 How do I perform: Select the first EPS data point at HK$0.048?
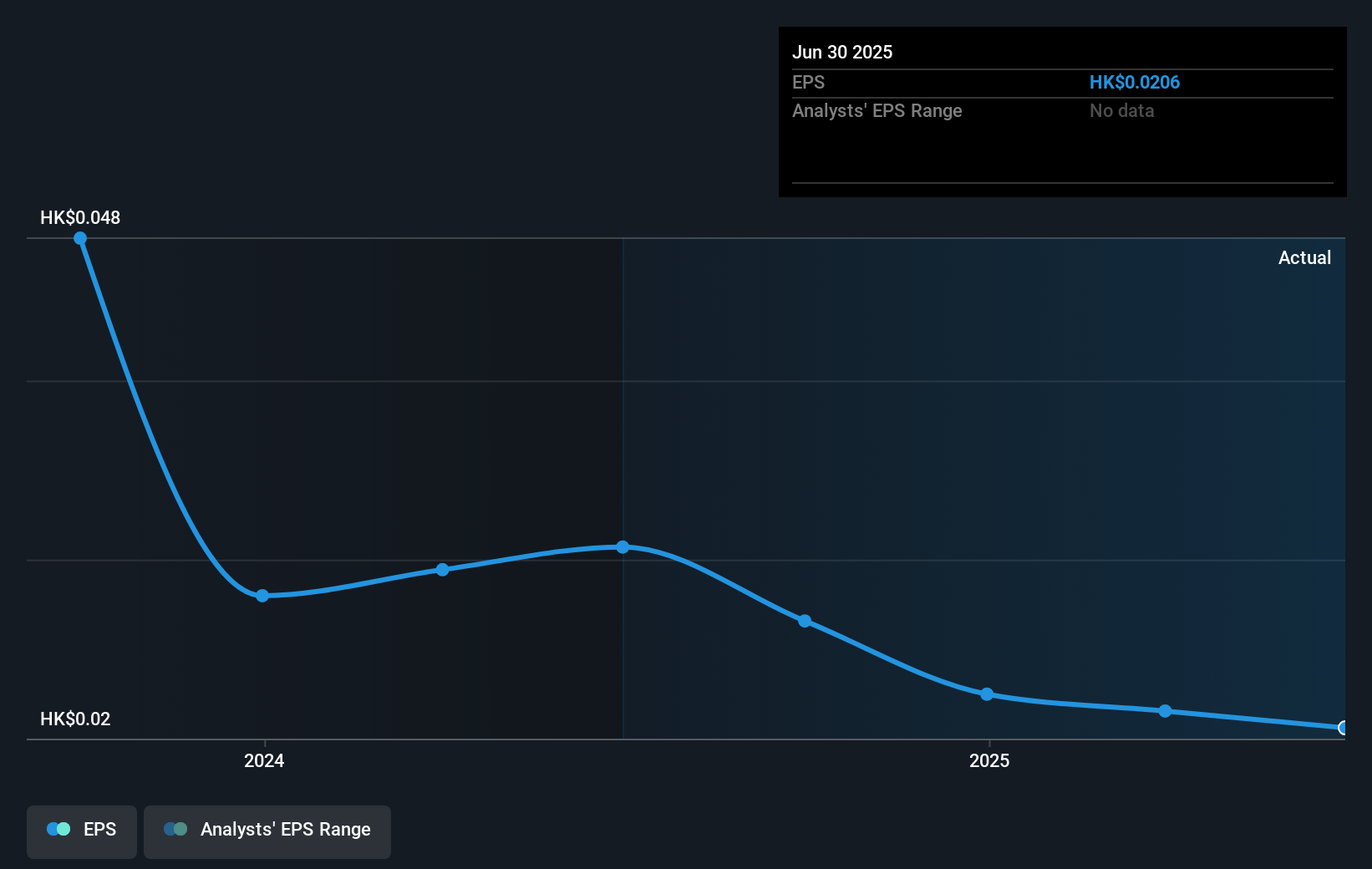pos(80,238)
